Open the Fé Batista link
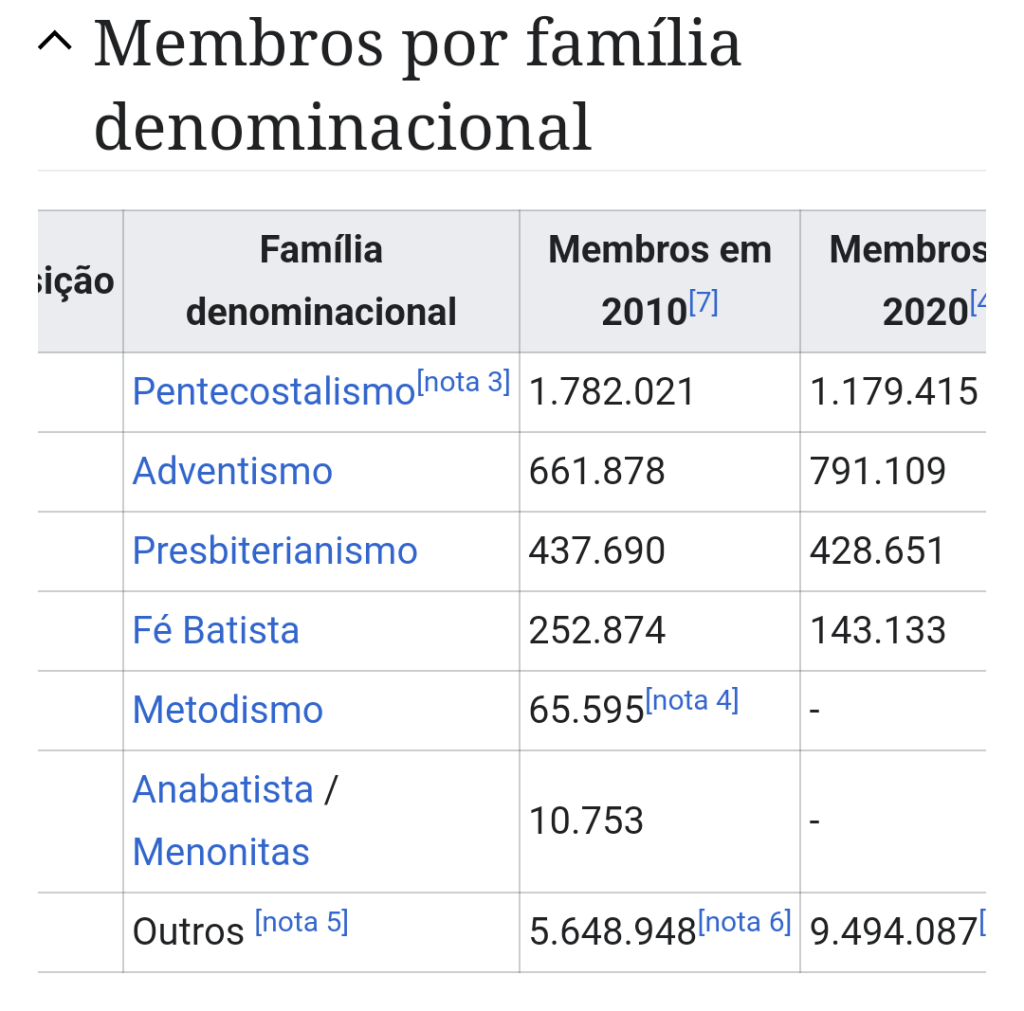This screenshot has height=1011, width=1024. coord(216,631)
